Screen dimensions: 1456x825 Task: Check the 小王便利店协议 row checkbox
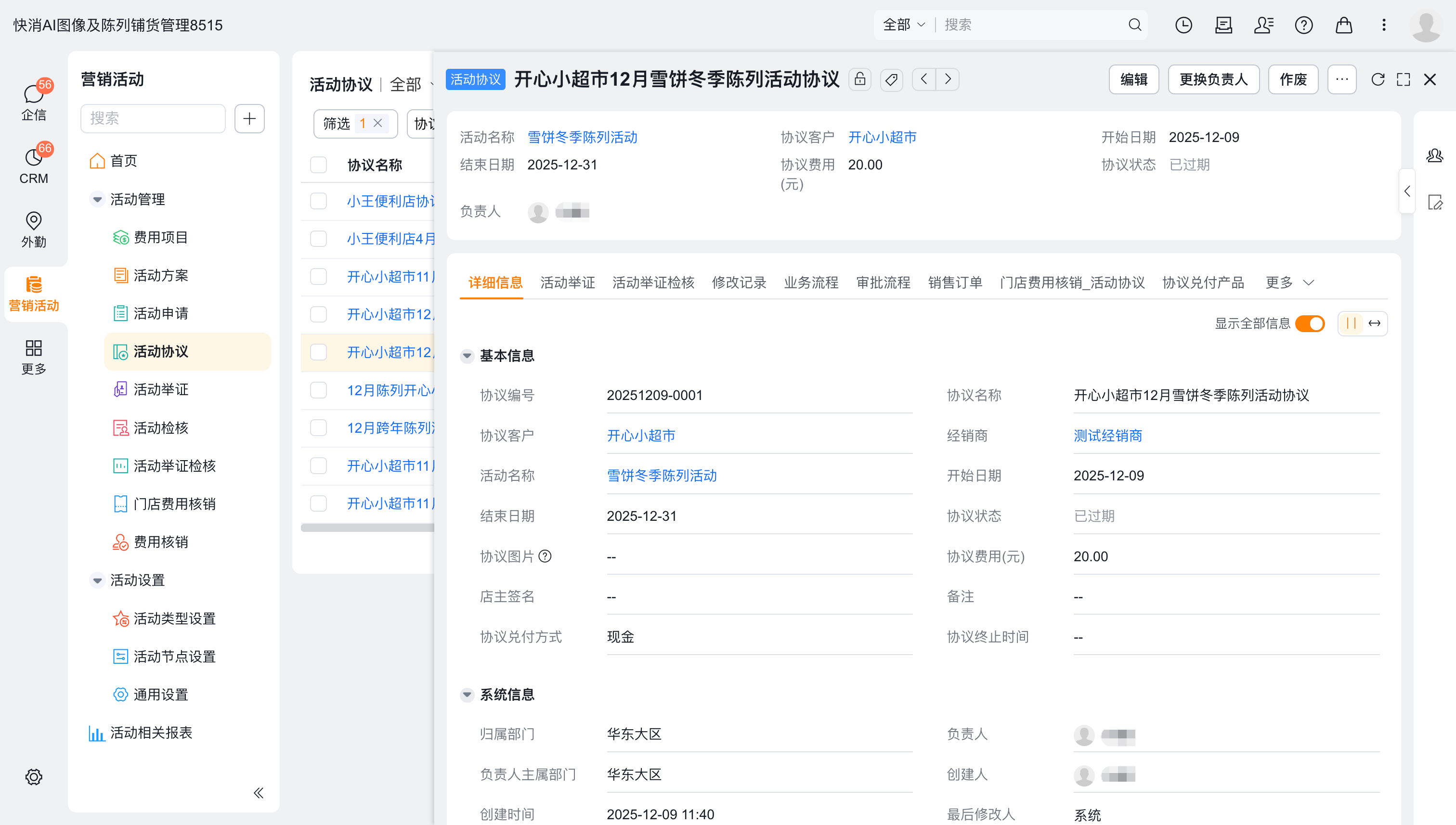pyautogui.click(x=319, y=201)
